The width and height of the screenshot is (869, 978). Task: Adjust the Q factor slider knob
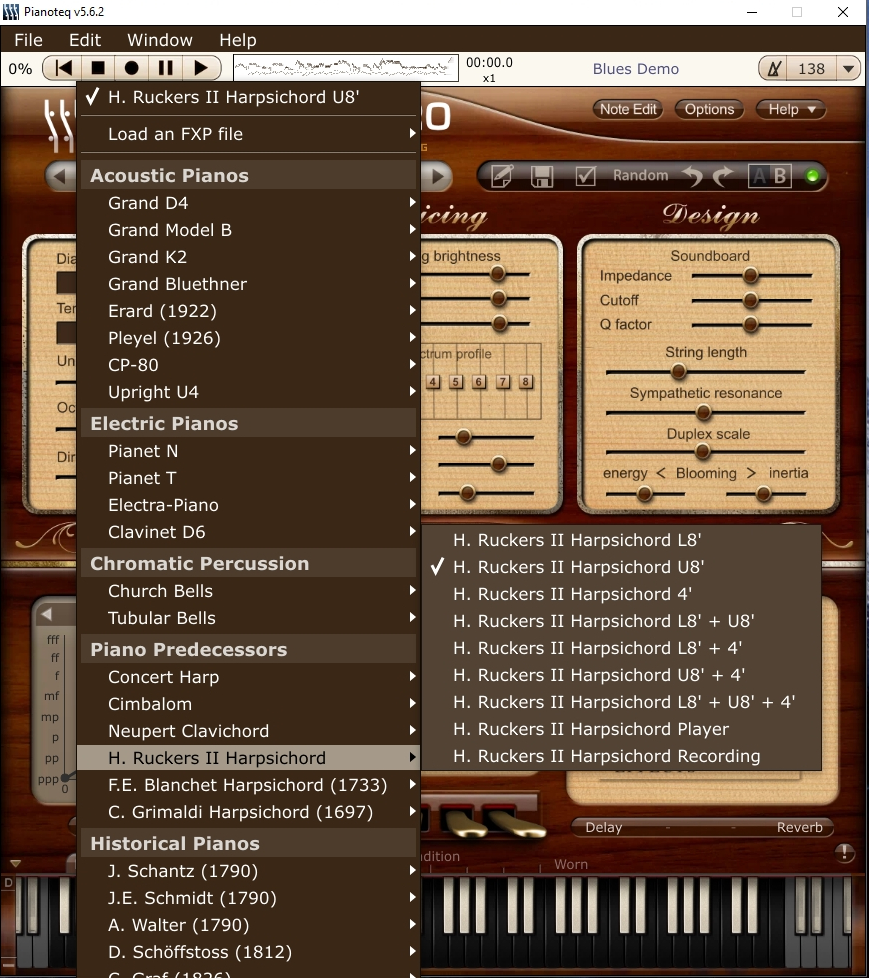pyautogui.click(x=750, y=324)
